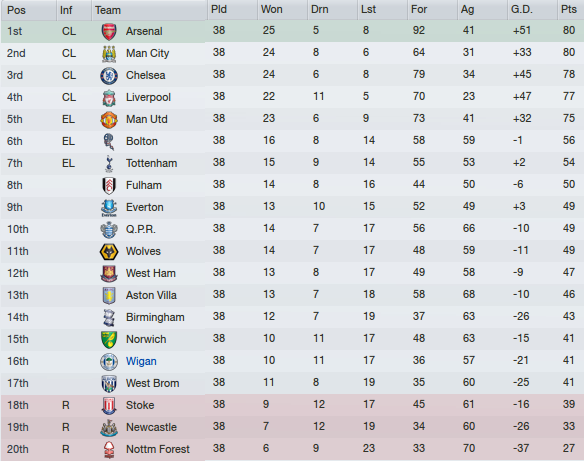Click the Man City club badge
This screenshot has width=584, height=461.
(x=109, y=53)
